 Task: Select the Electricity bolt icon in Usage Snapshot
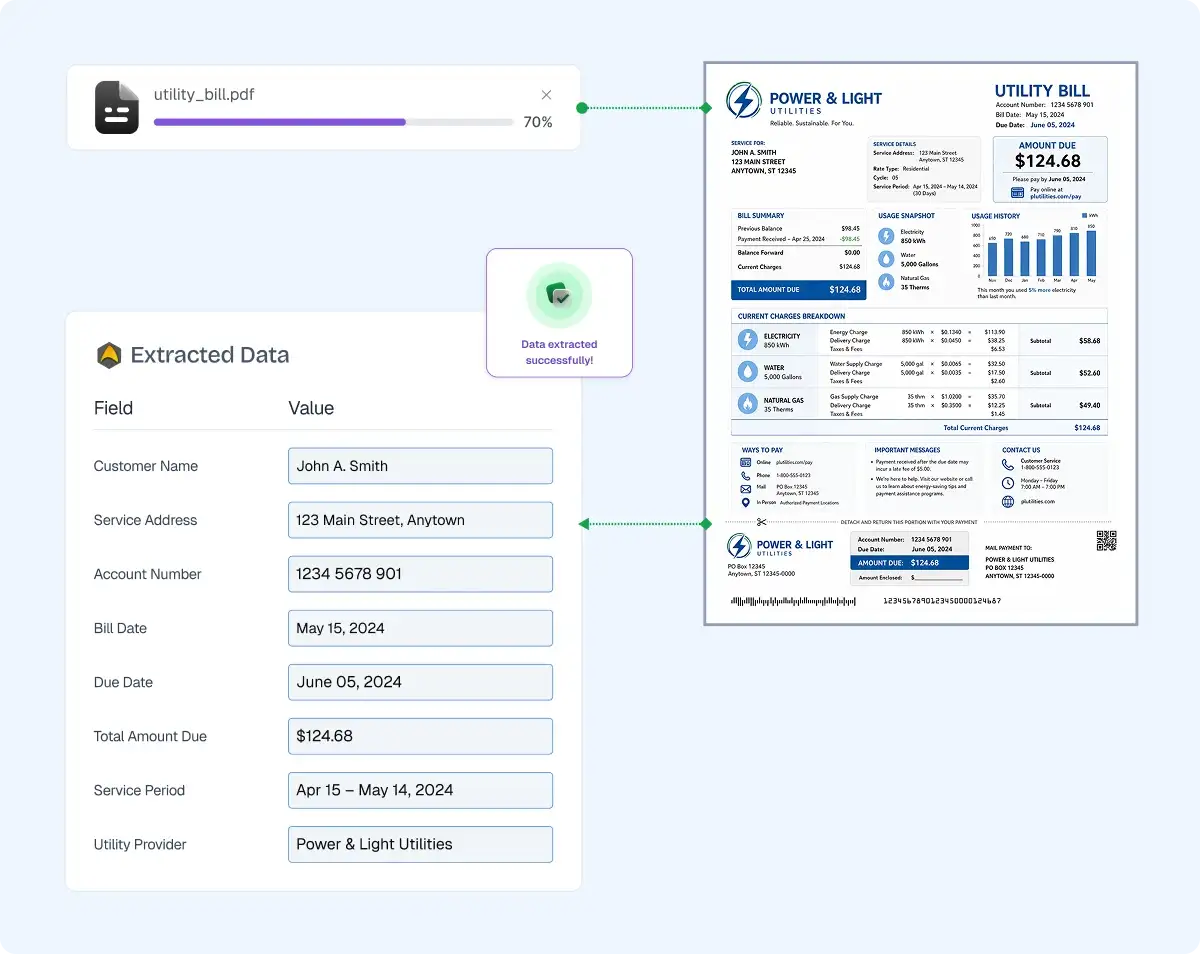[x=885, y=234]
